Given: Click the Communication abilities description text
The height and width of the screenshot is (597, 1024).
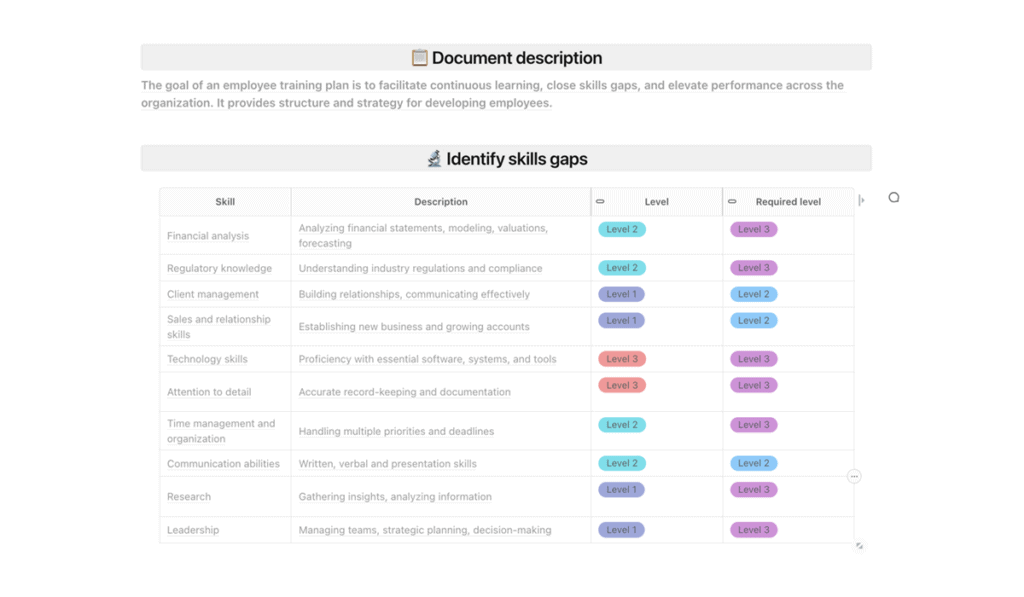Looking at the screenshot, I should 387,464.
